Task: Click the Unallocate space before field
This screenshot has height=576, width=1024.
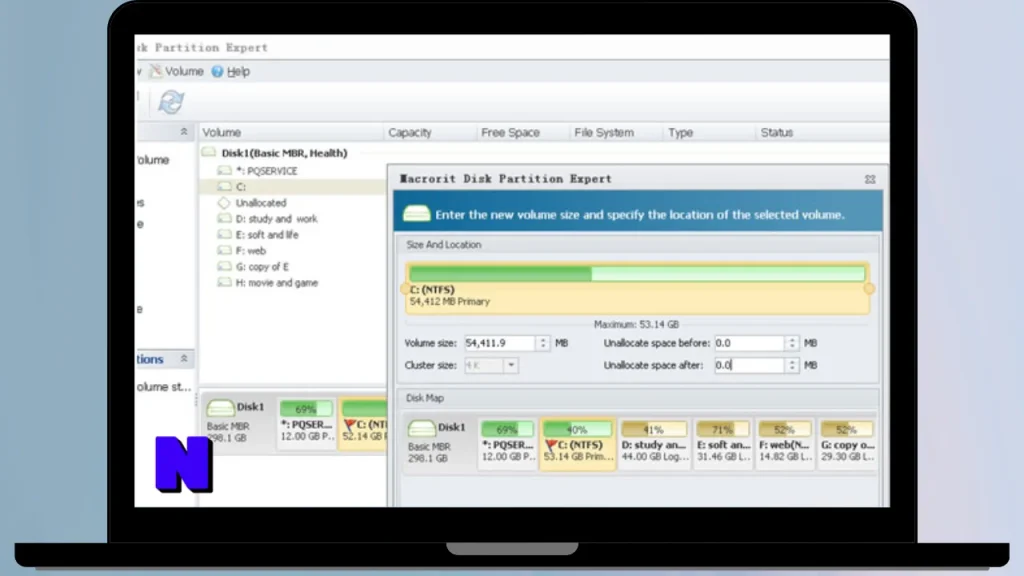Action: click(x=748, y=343)
